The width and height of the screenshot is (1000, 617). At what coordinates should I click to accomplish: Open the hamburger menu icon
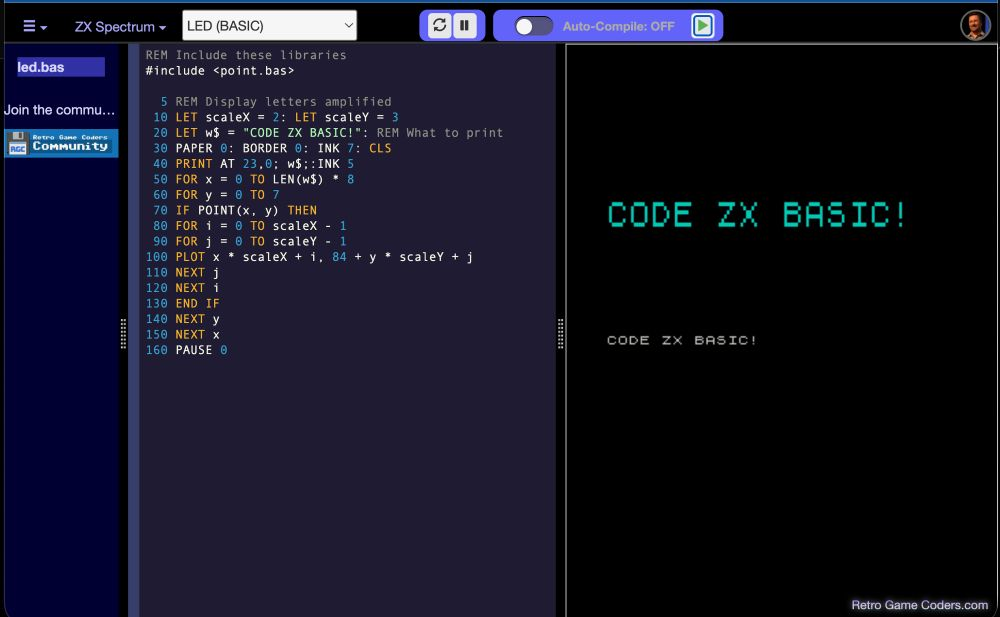pyautogui.click(x=28, y=26)
